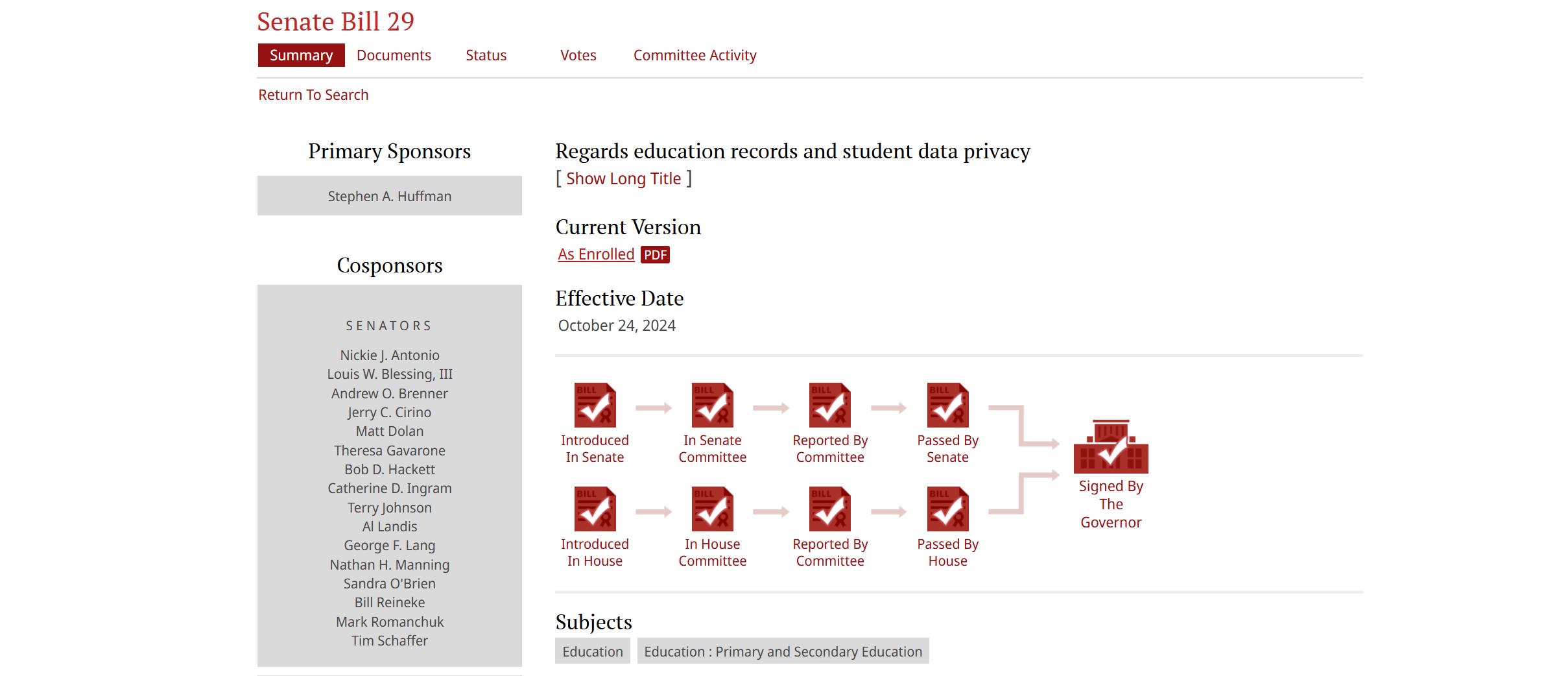Go to the Votes tab
This screenshot has height=676, width=1568.
click(578, 55)
